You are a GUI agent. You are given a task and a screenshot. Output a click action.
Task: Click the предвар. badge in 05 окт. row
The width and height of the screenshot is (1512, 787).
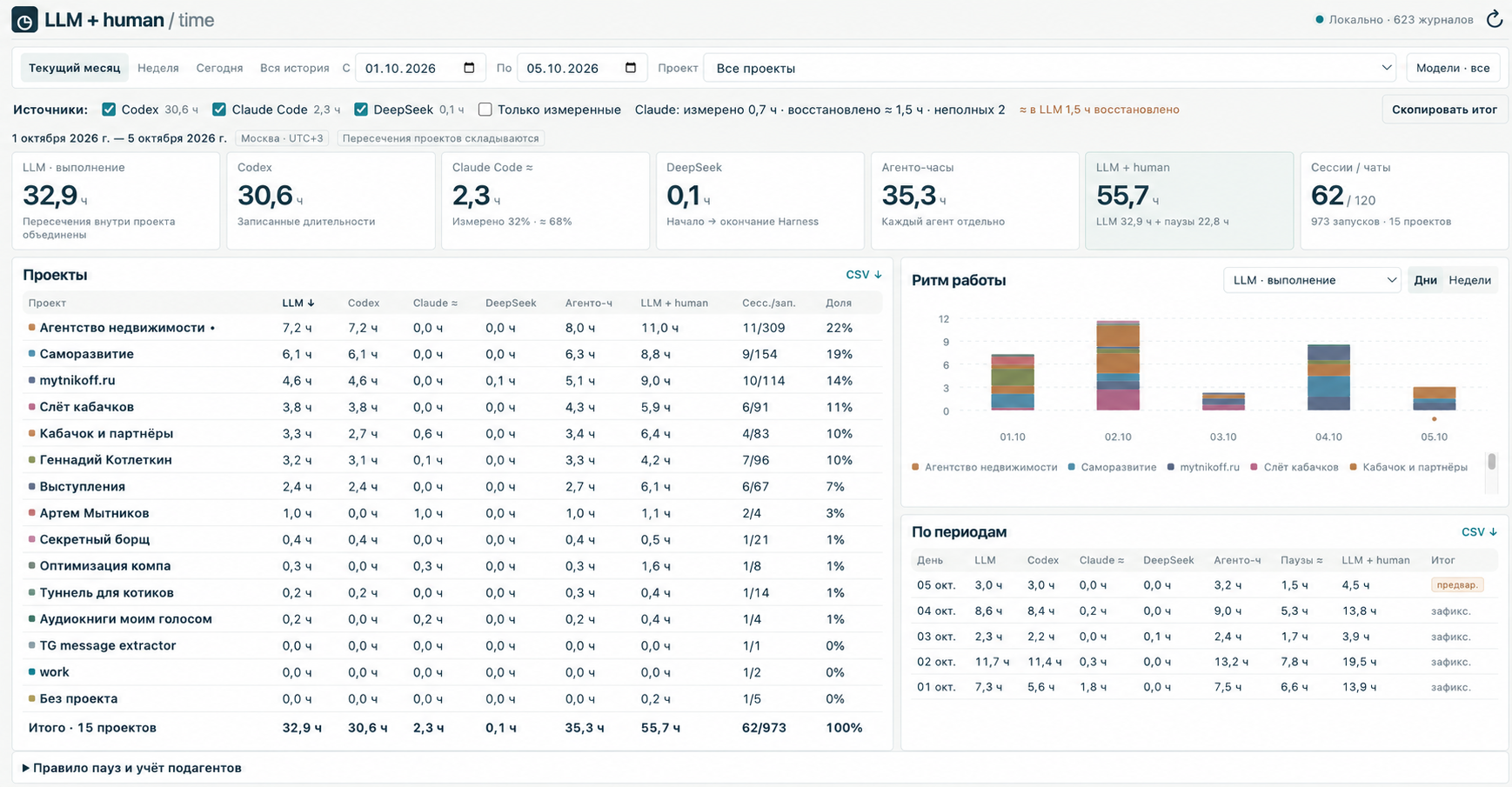pos(1457,585)
